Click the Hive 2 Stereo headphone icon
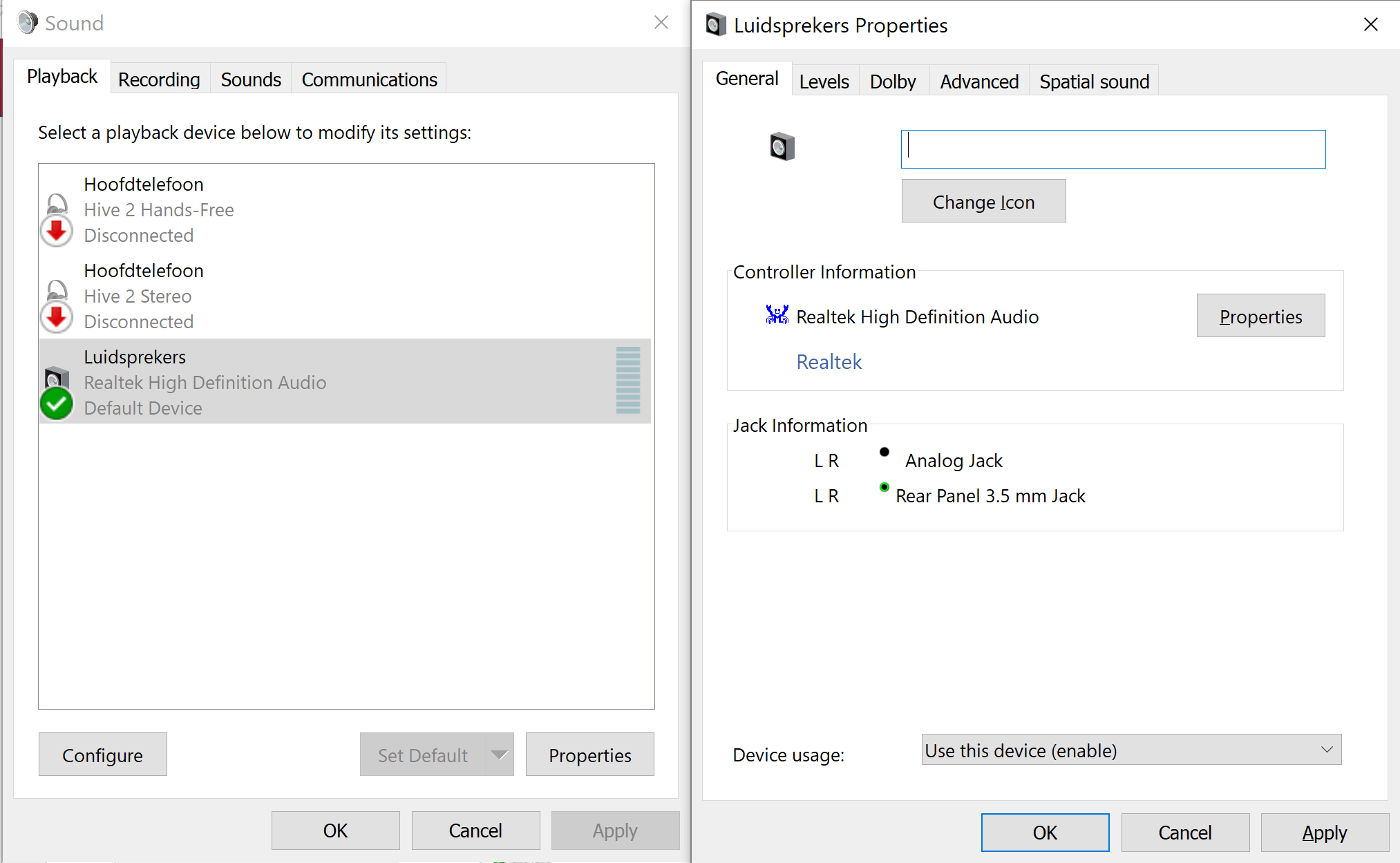Viewport: 1400px width, 863px height. click(x=57, y=291)
